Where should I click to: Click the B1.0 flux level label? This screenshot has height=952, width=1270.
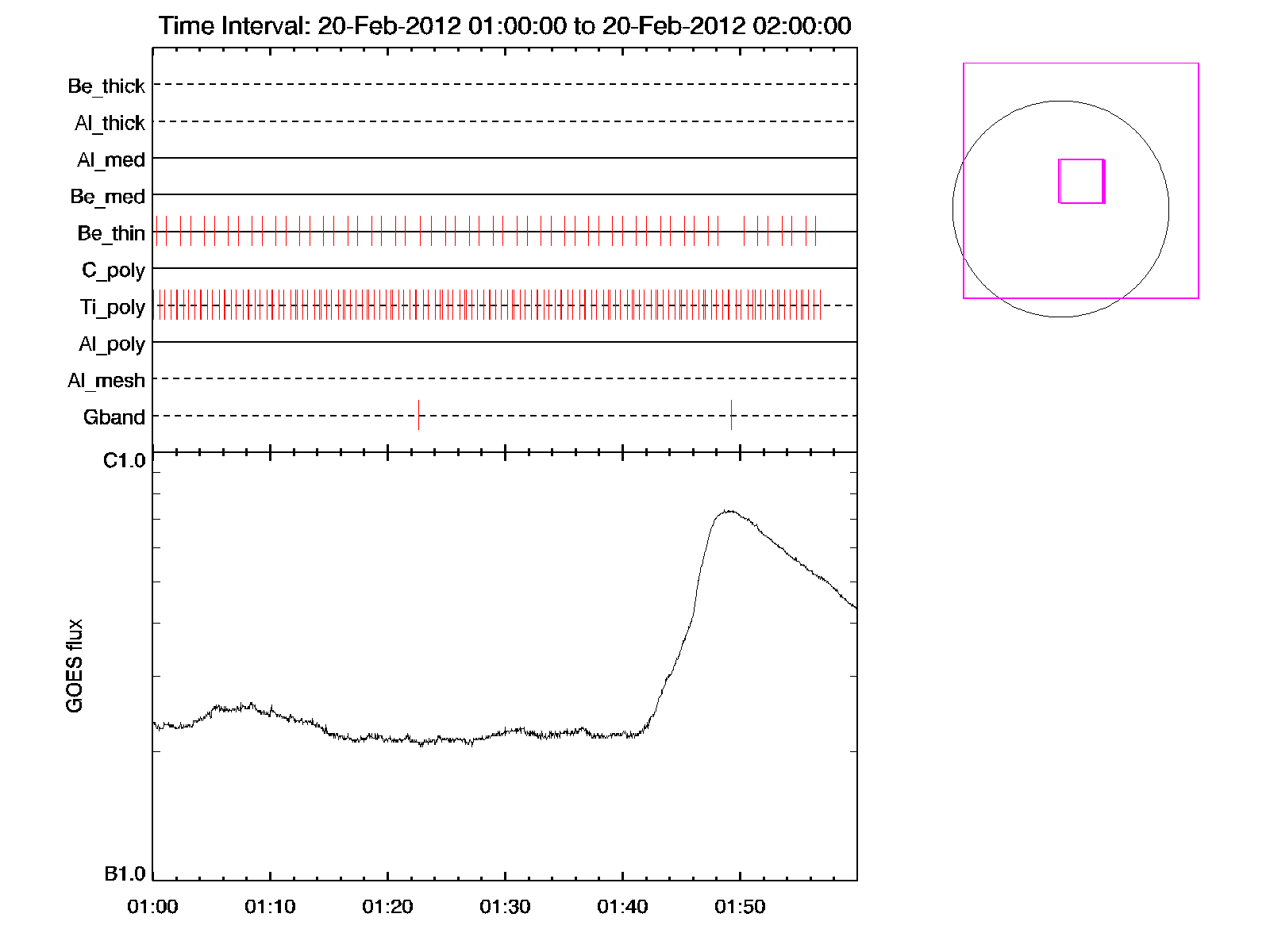[125, 874]
